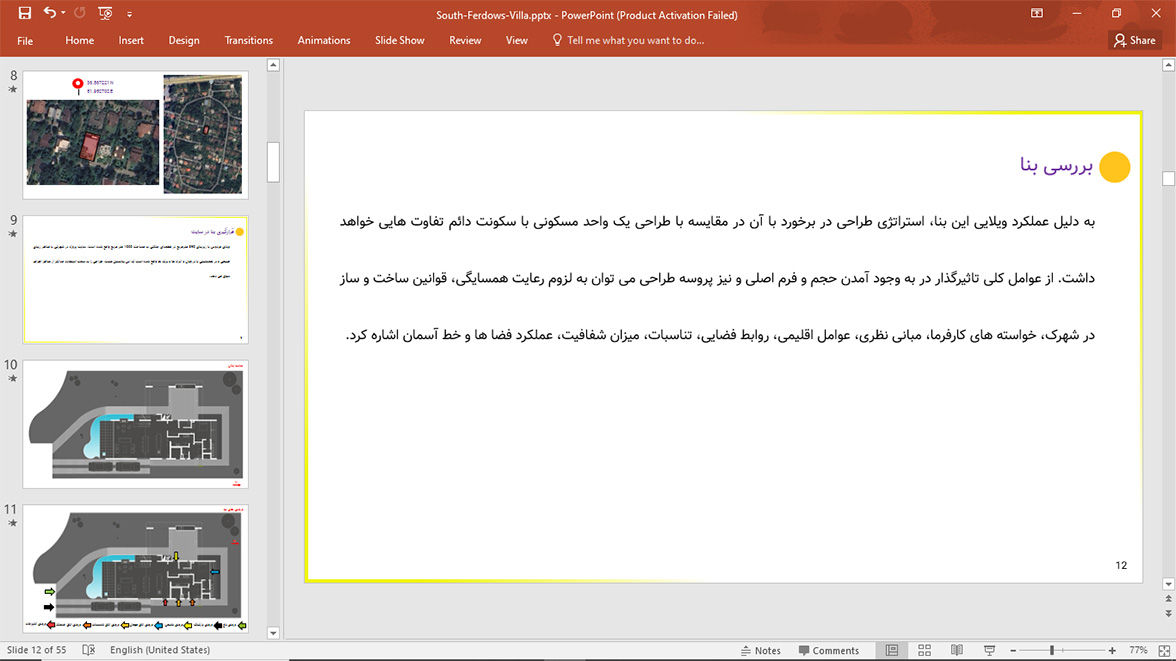
Task: Open the Design ribbon tab
Action: (184, 41)
